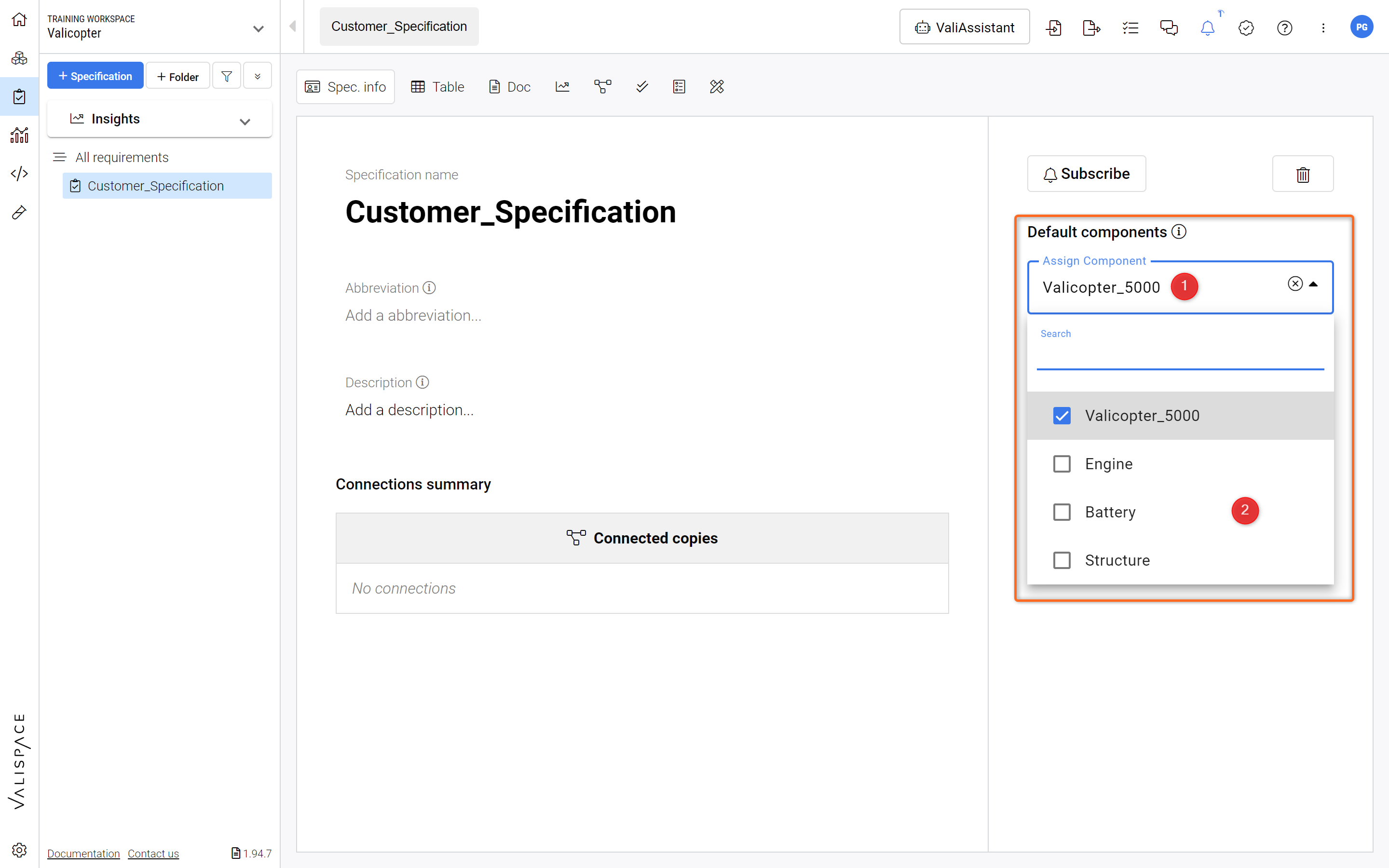Check the Engine checkbox

coord(1062,464)
